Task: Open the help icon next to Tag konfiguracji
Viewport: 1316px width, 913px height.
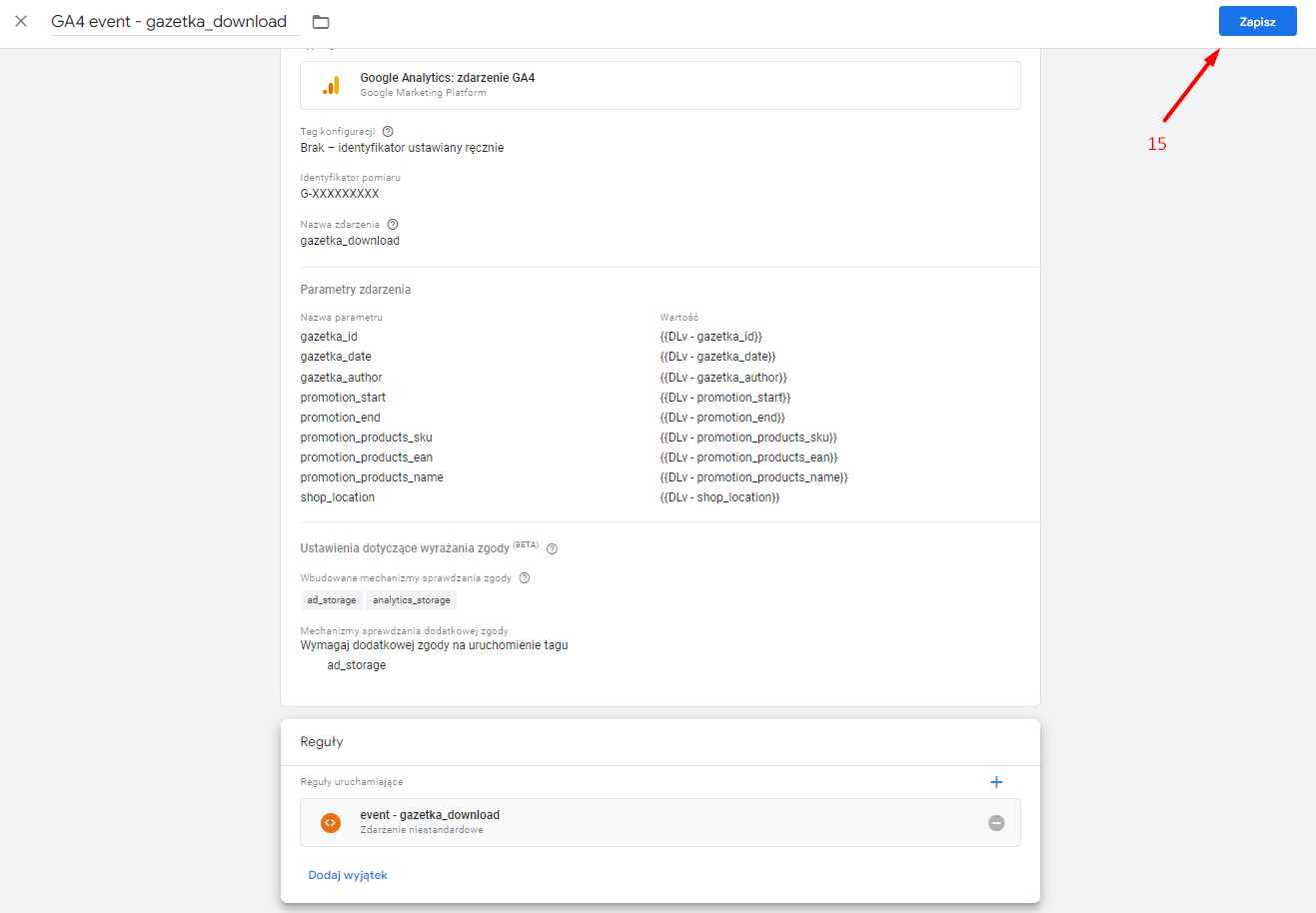Action: click(x=388, y=132)
